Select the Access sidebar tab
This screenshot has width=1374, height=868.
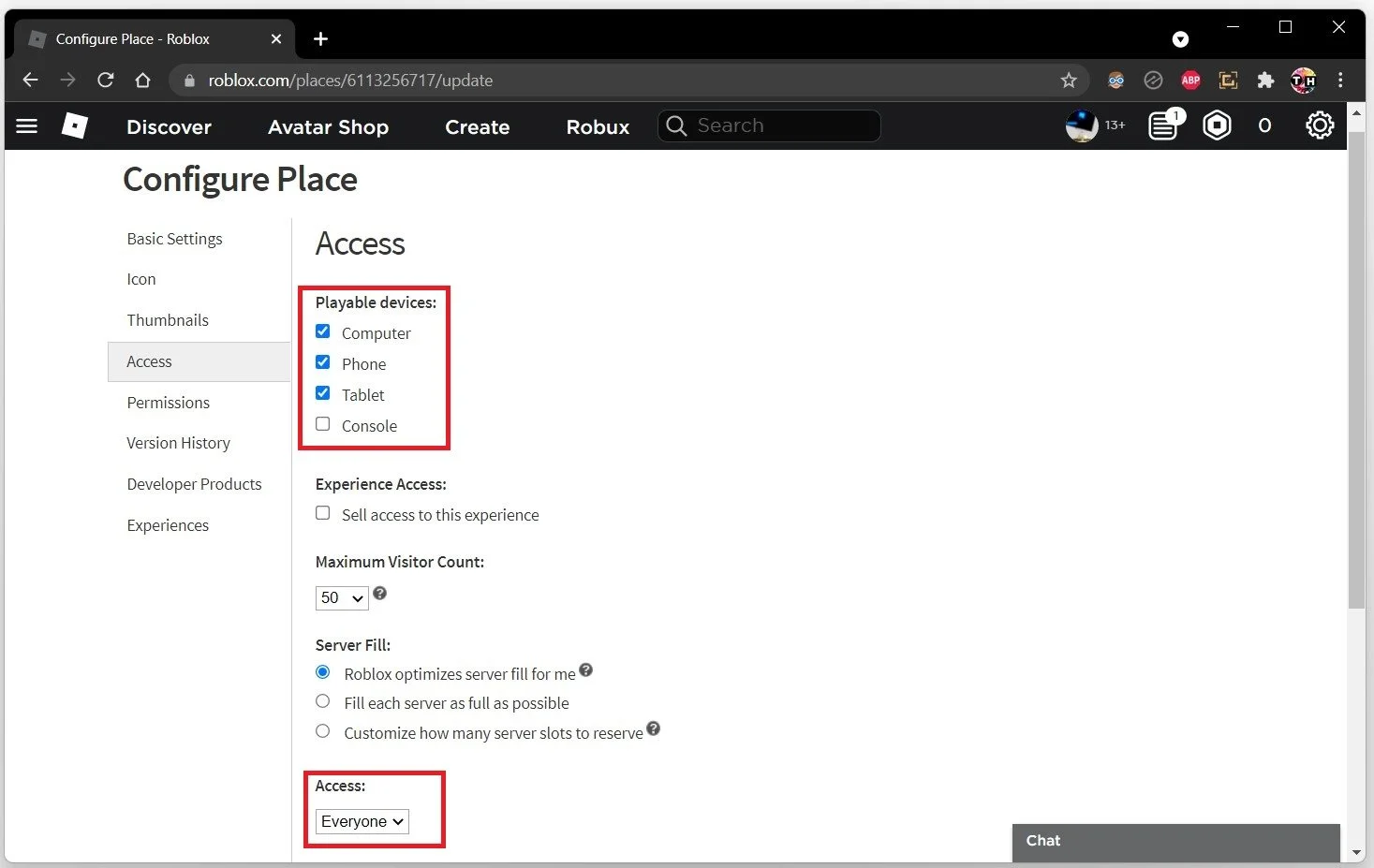coord(199,361)
